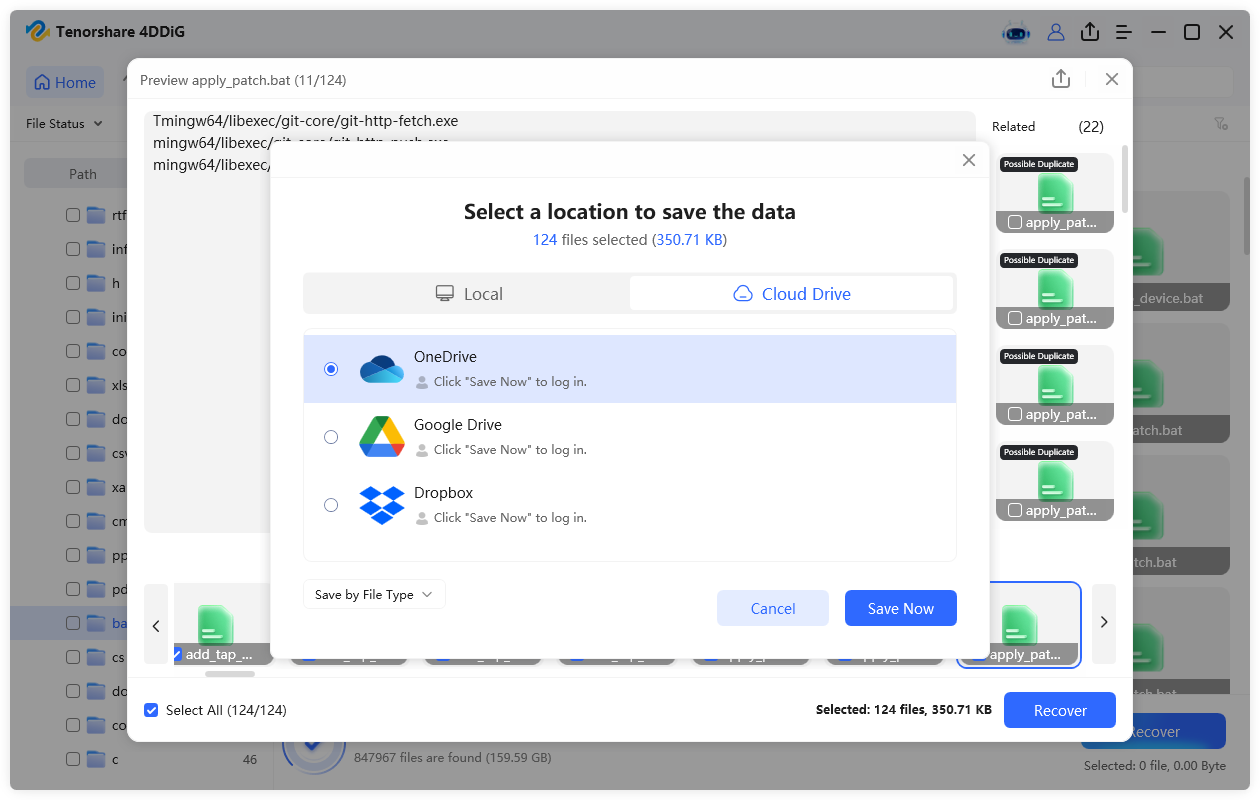Open the hamburger menu in title bar

pyautogui.click(x=1124, y=32)
